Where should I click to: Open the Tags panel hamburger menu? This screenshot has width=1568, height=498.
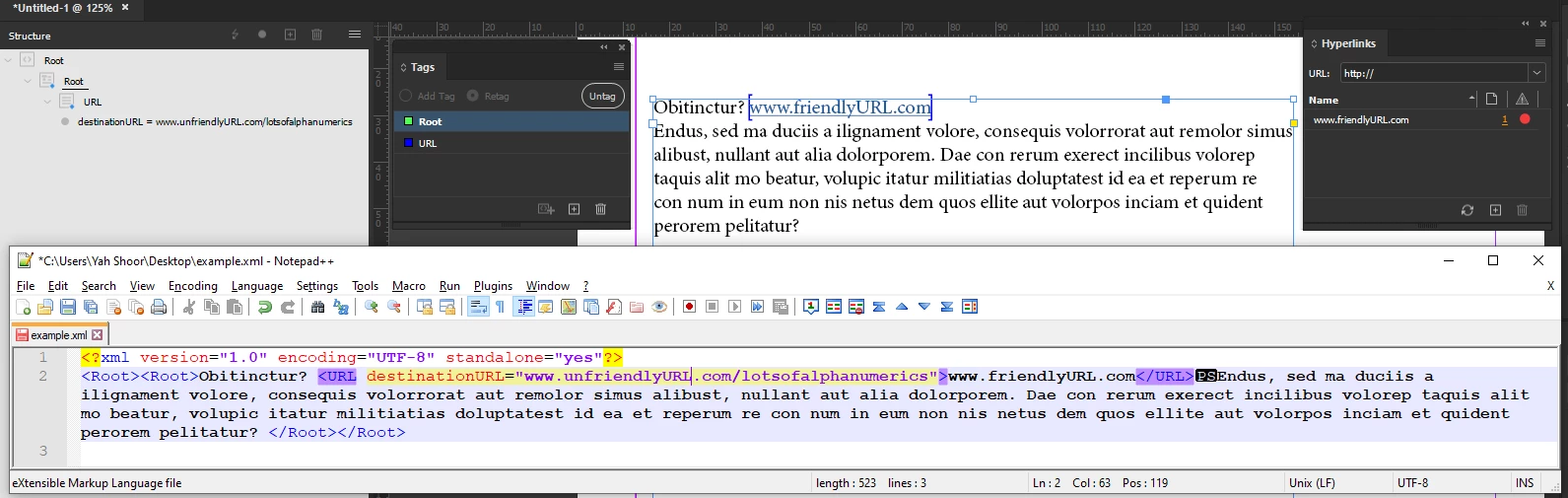pyautogui.click(x=619, y=67)
